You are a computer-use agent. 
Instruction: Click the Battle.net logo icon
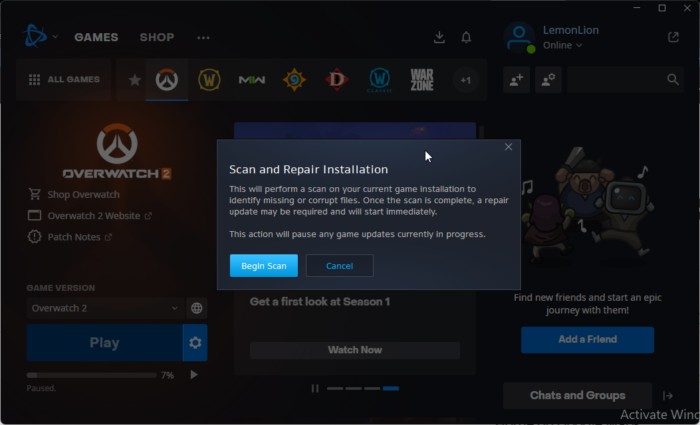point(34,36)
